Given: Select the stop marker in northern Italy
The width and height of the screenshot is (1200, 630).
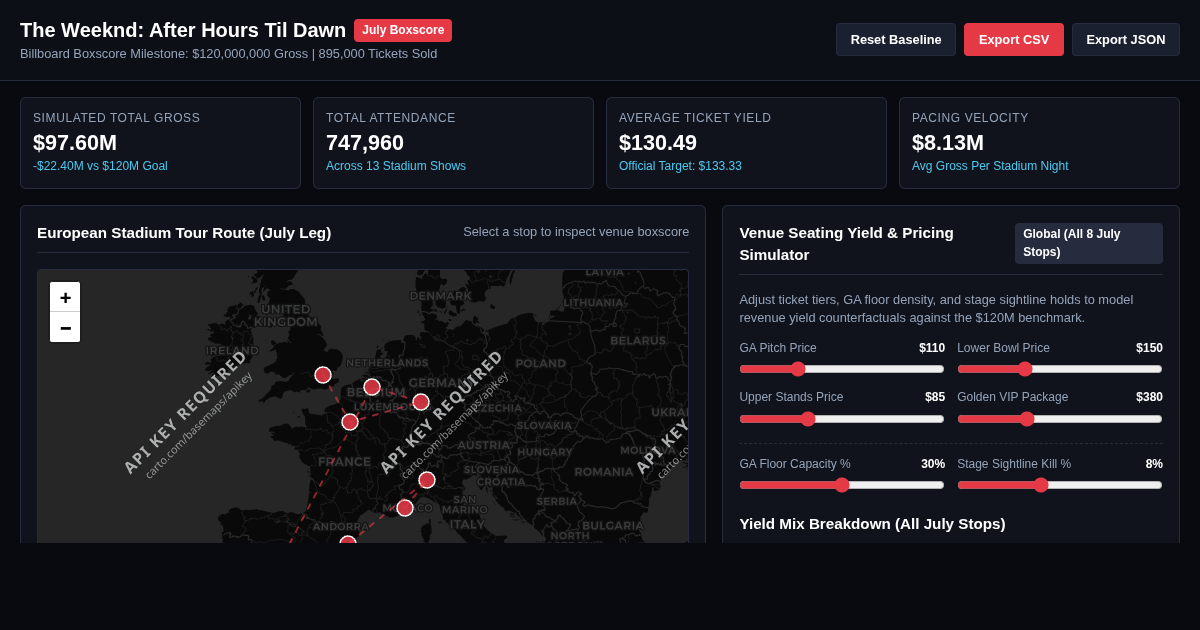Looking at the screenshot, I should 427,480.
